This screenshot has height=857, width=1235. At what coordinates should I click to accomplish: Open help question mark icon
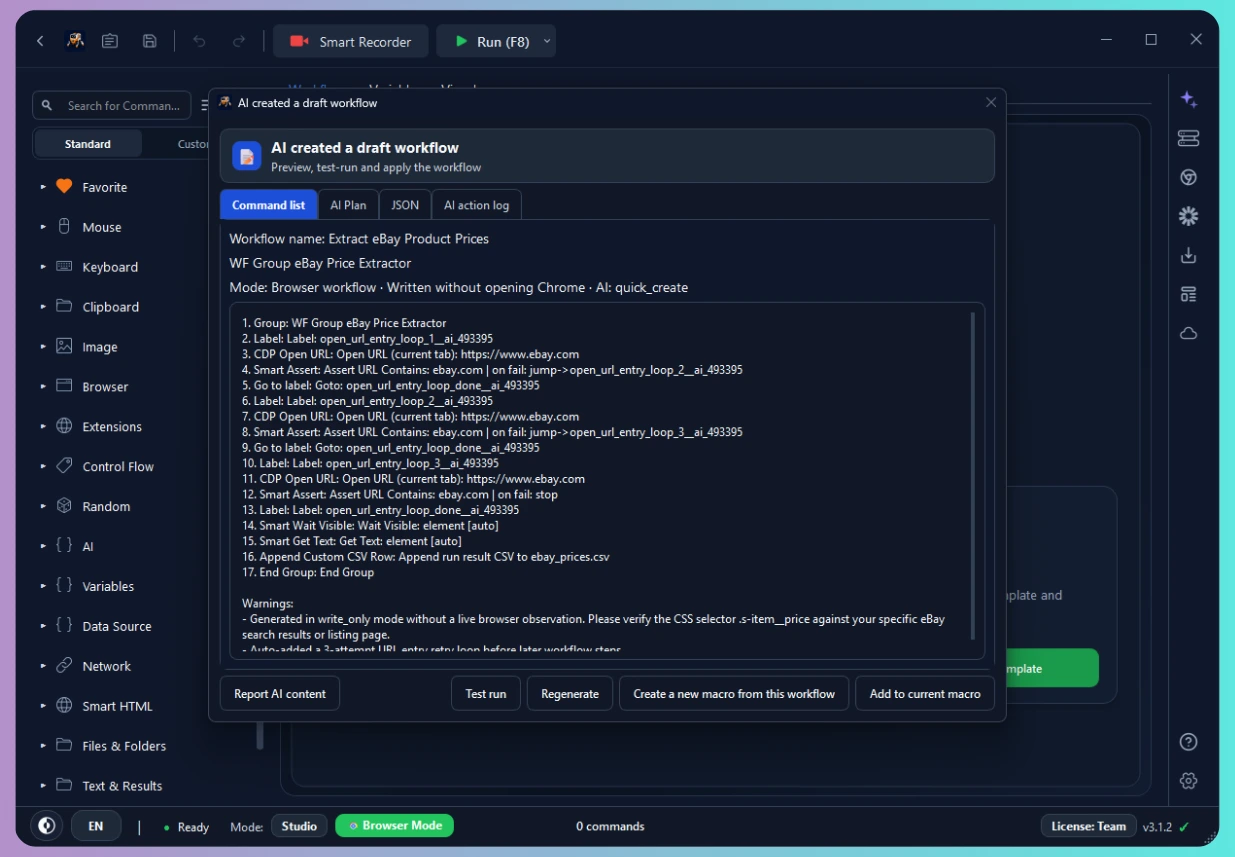pos(1188,741)
